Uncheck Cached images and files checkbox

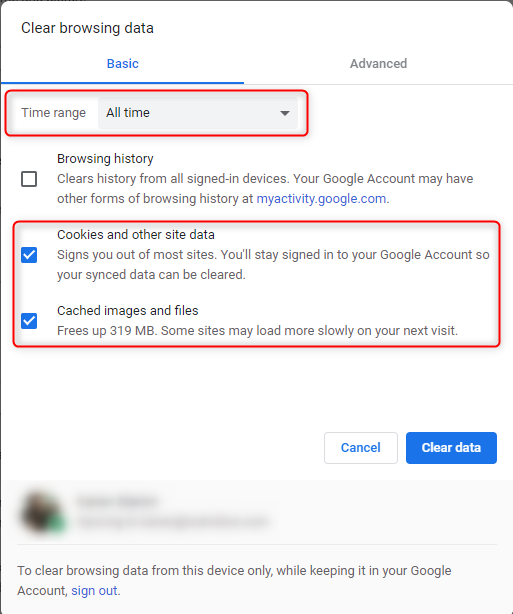pos(29,321)
